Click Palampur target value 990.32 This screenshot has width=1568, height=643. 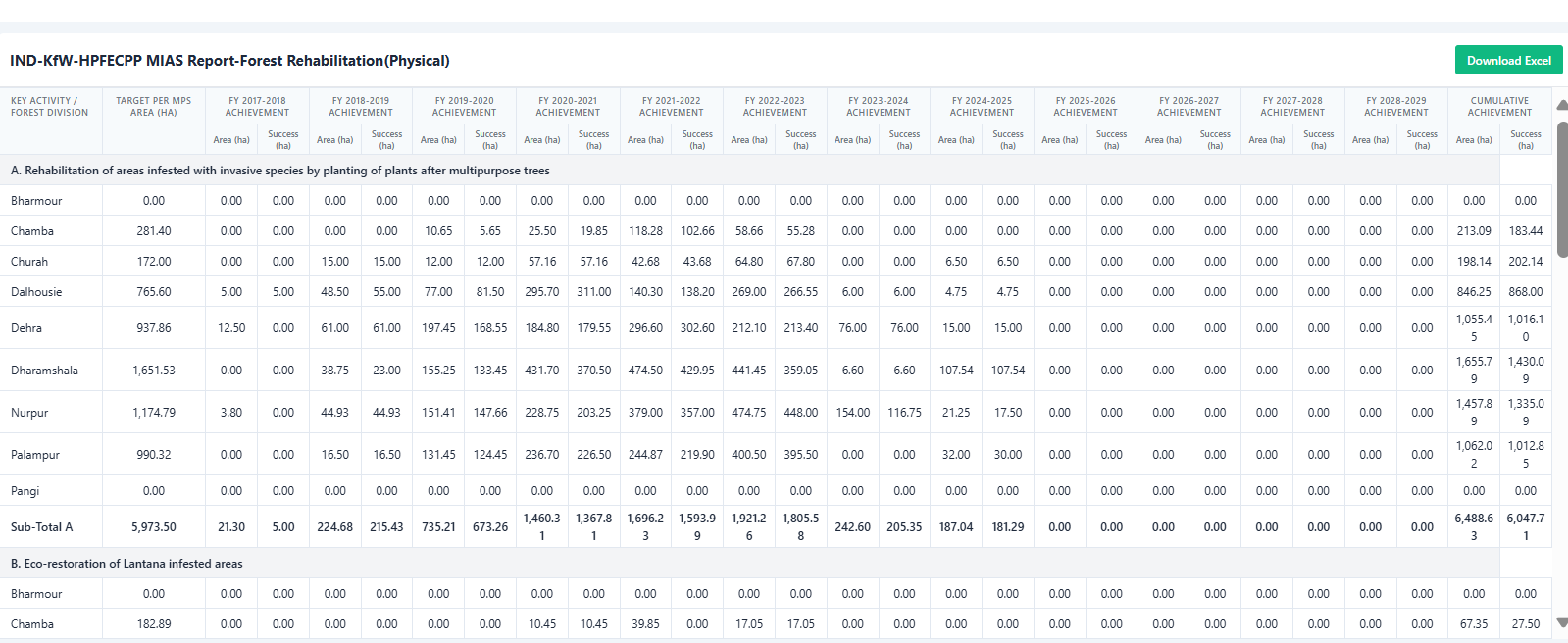[x=154, y=455]
